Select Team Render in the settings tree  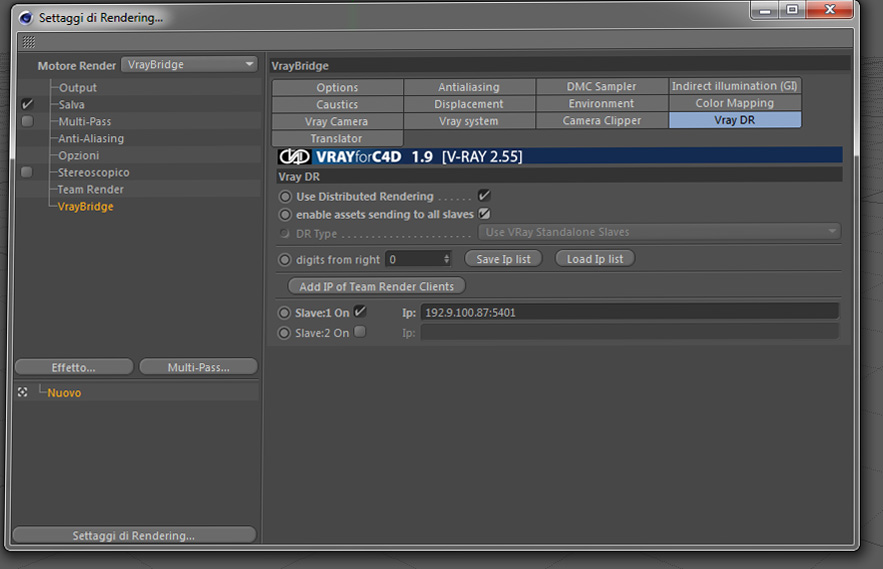[91, 189]
